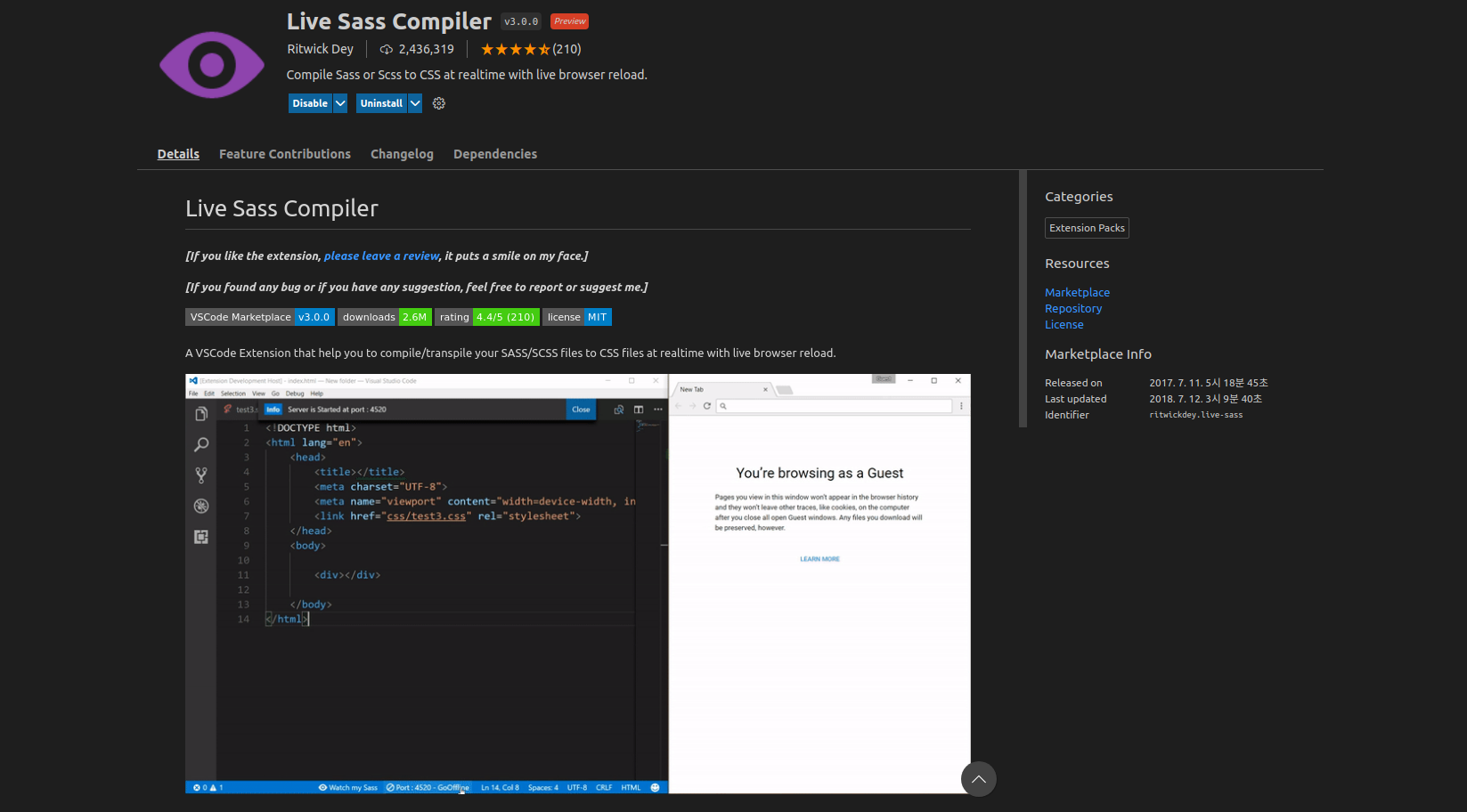Click the readme scrollbar
The image size is (1467, 812).
[1023, 299]
